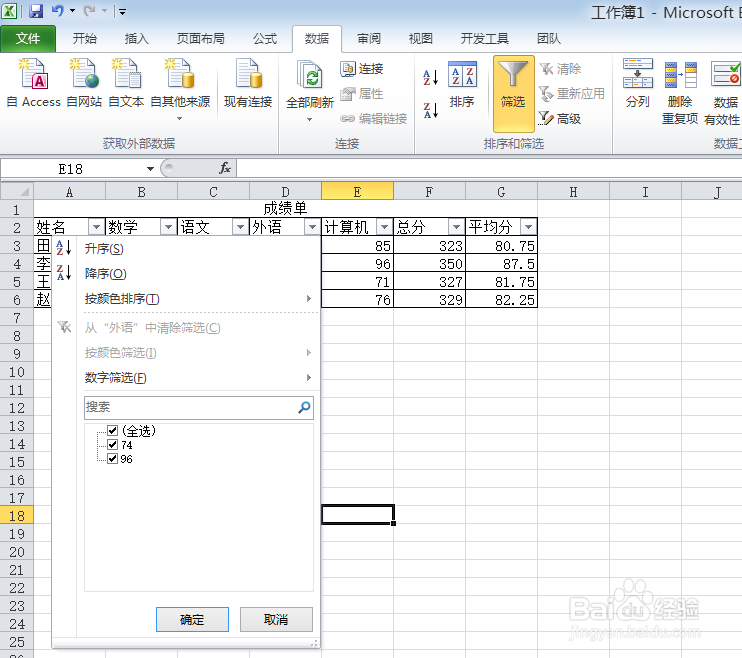Expand 全部刷新 dropdown arrow
742x658 pixels.
(x=309, y=120)
